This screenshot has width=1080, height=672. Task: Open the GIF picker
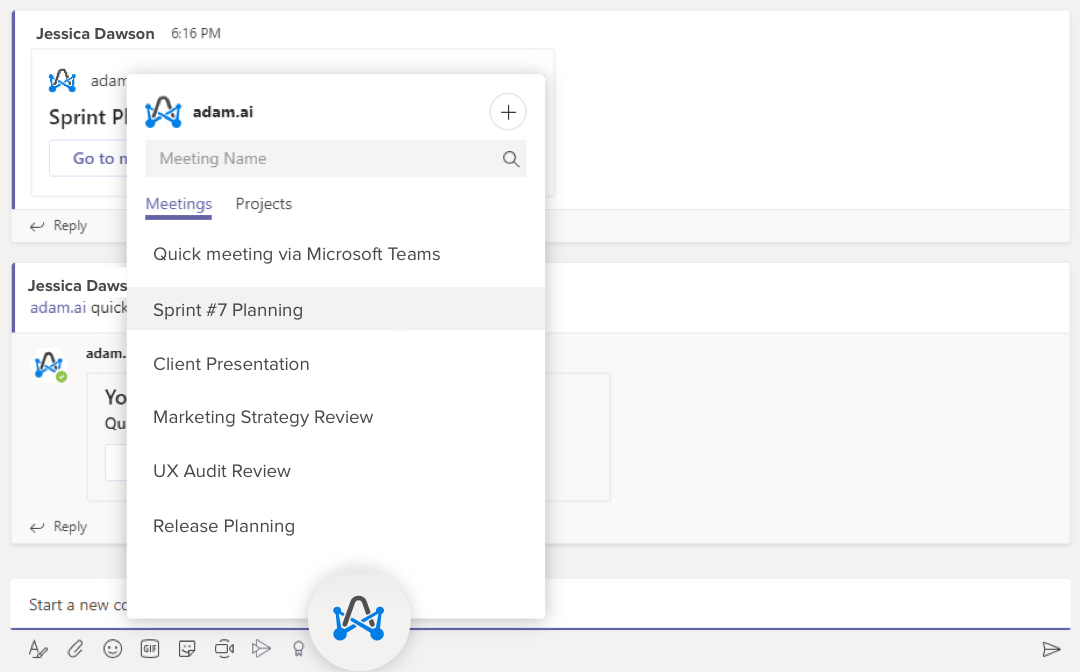pos(149,649)
